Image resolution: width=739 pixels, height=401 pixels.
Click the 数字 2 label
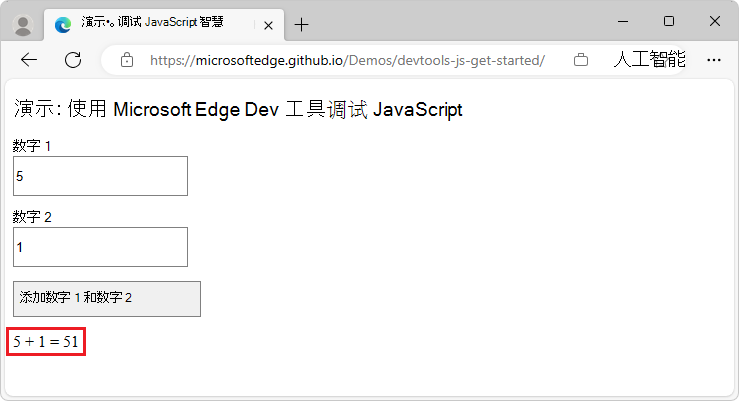click(x=32, y=217)
